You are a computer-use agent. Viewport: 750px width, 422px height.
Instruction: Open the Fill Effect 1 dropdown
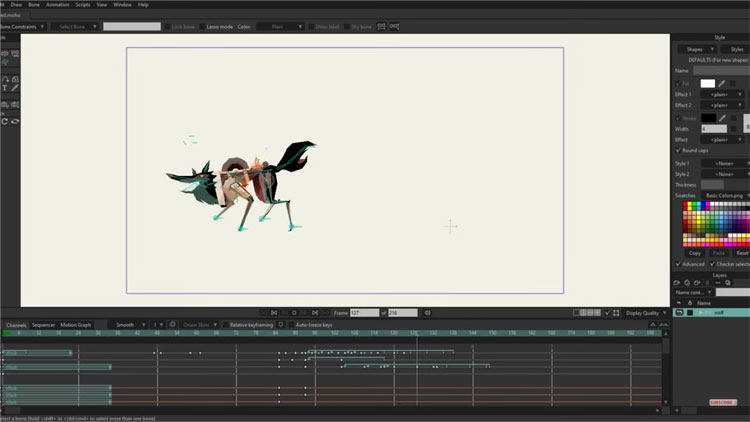click(x=722, y=95)
